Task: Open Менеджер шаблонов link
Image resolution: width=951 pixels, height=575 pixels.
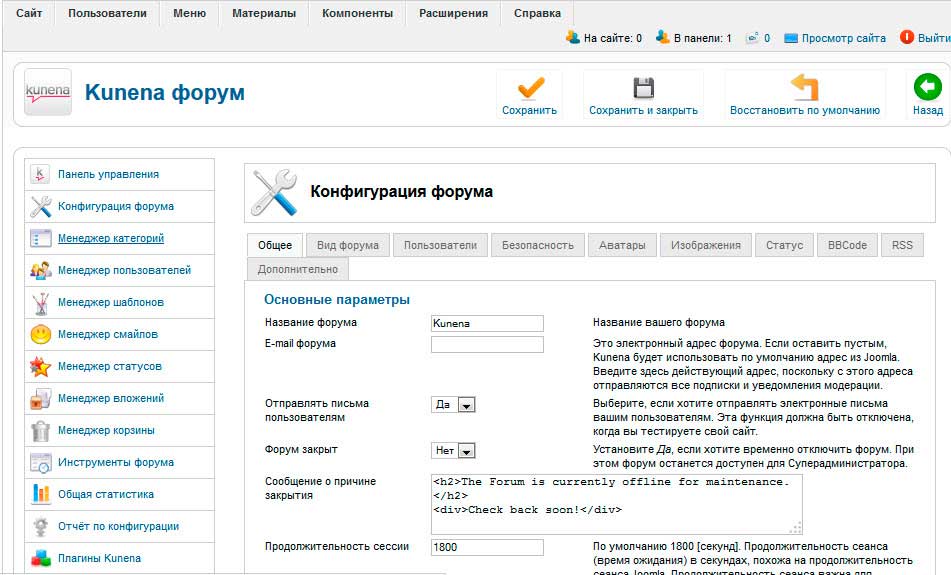Action: 111,303
